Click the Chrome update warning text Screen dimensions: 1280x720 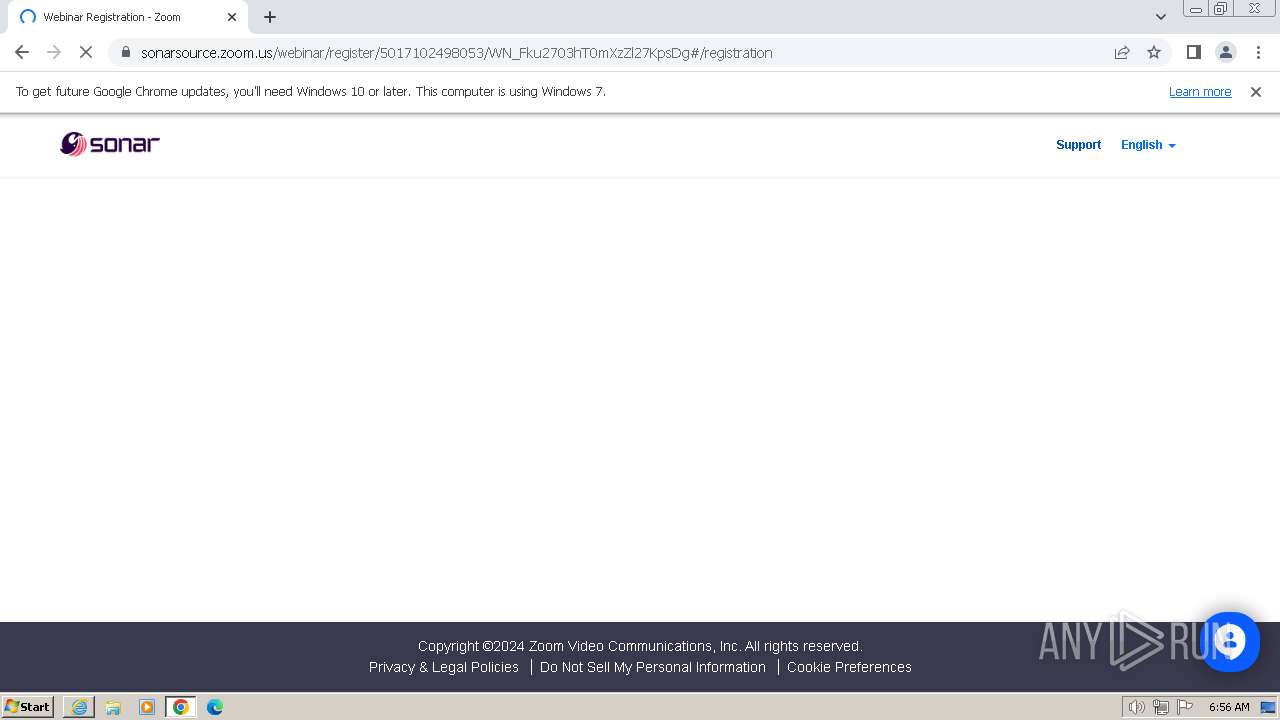[311, 91]
